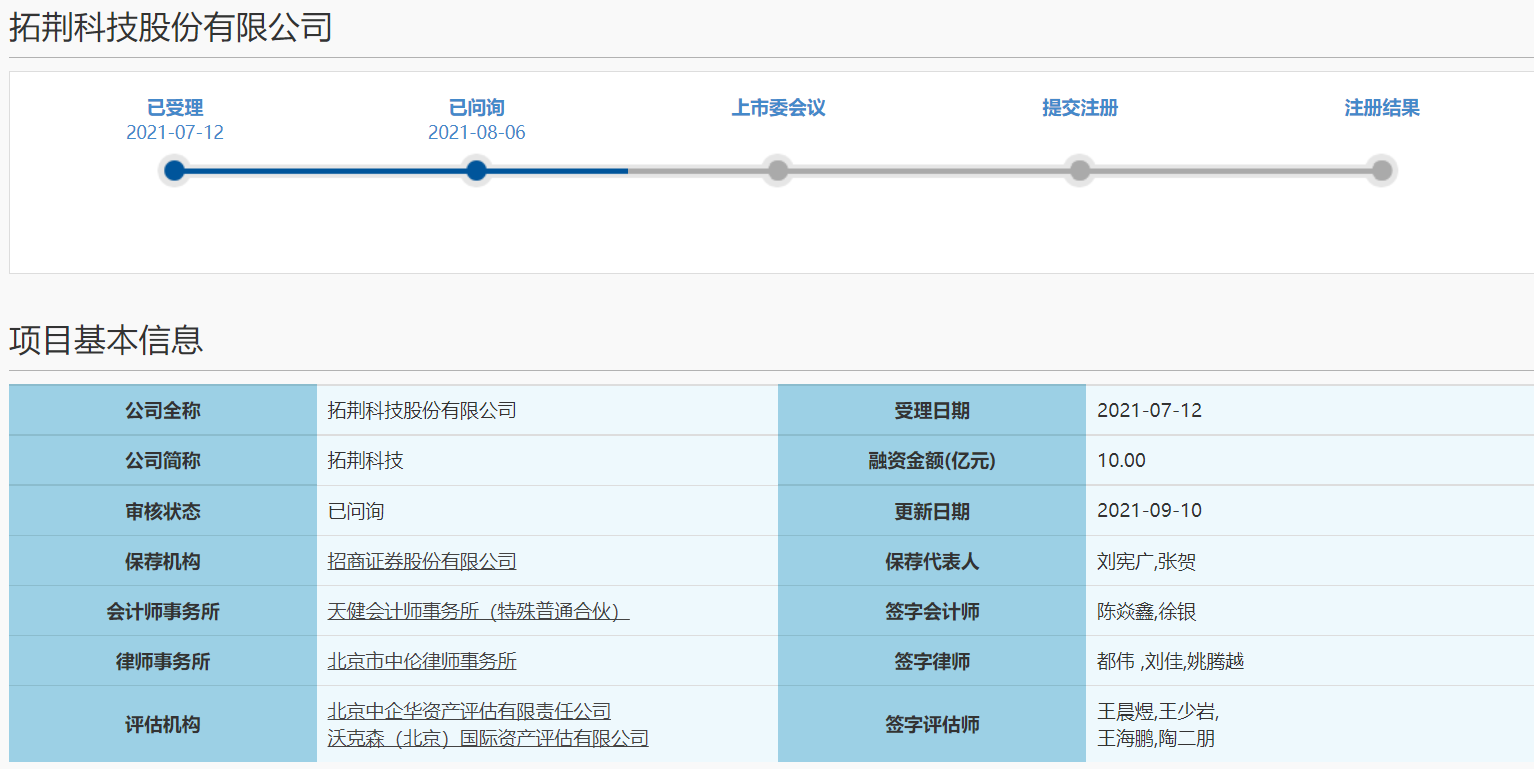Click the sponsor representatives 刘宪广,张贺

(1146, 561)
